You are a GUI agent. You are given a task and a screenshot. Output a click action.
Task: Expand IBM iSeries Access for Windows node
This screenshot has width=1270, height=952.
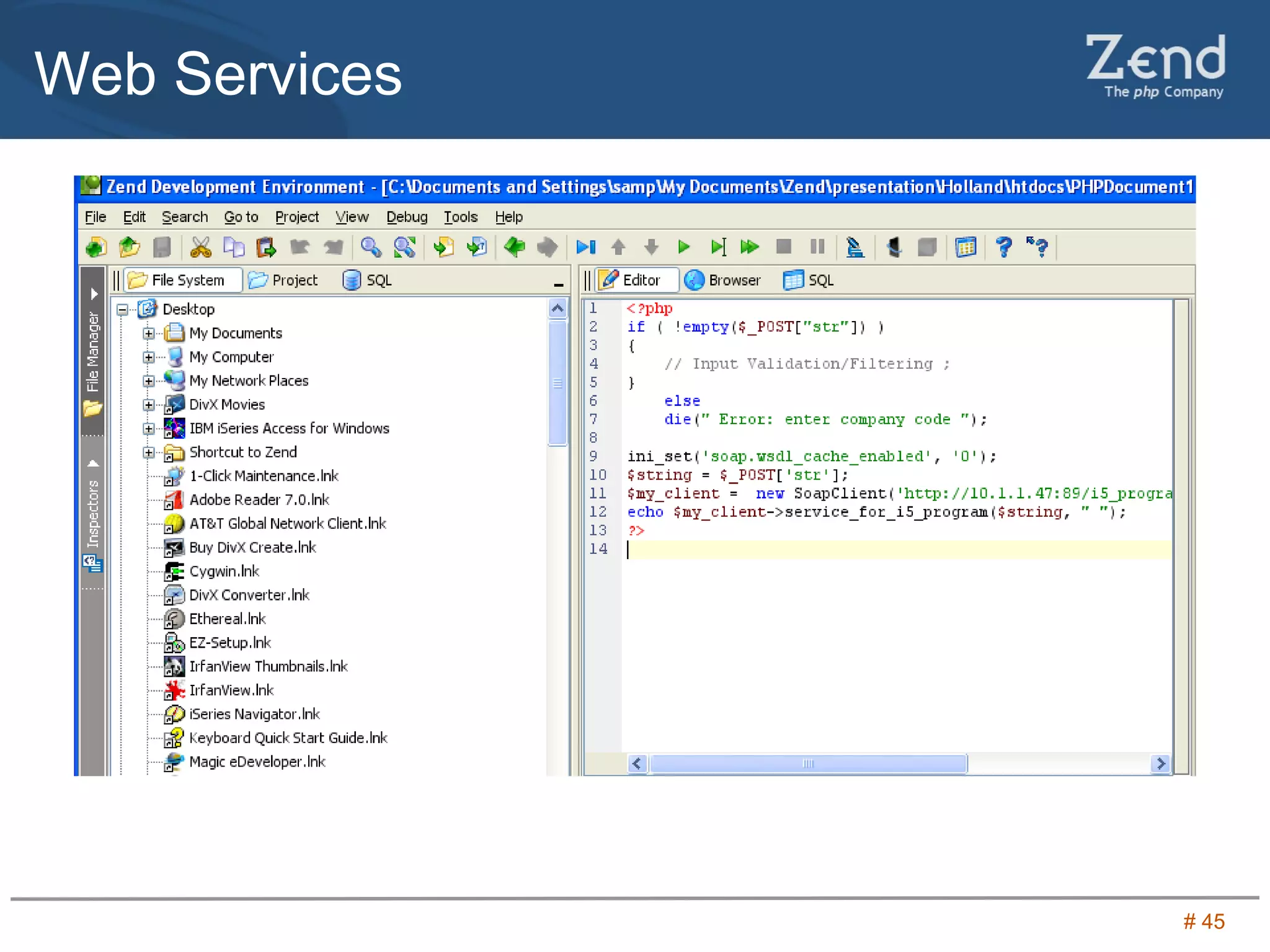pos(148,428)
